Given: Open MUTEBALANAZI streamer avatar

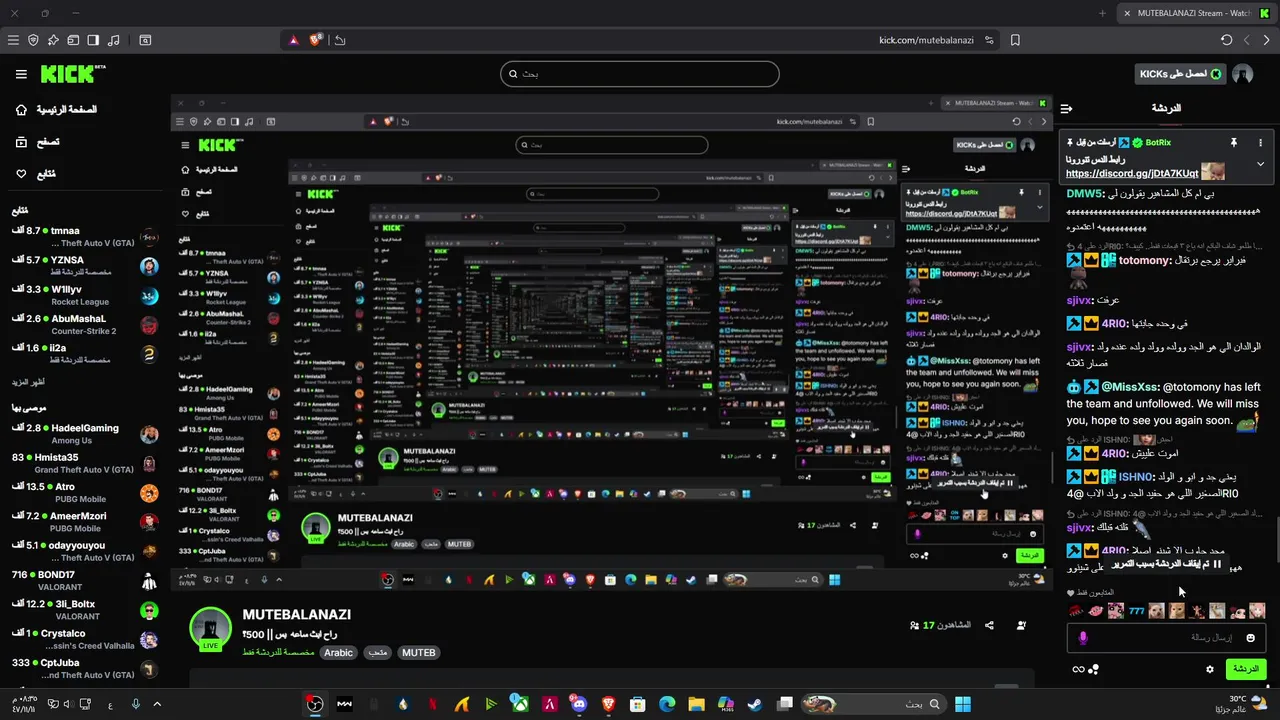Looking at the screenshot, I should tap(211, 628).
